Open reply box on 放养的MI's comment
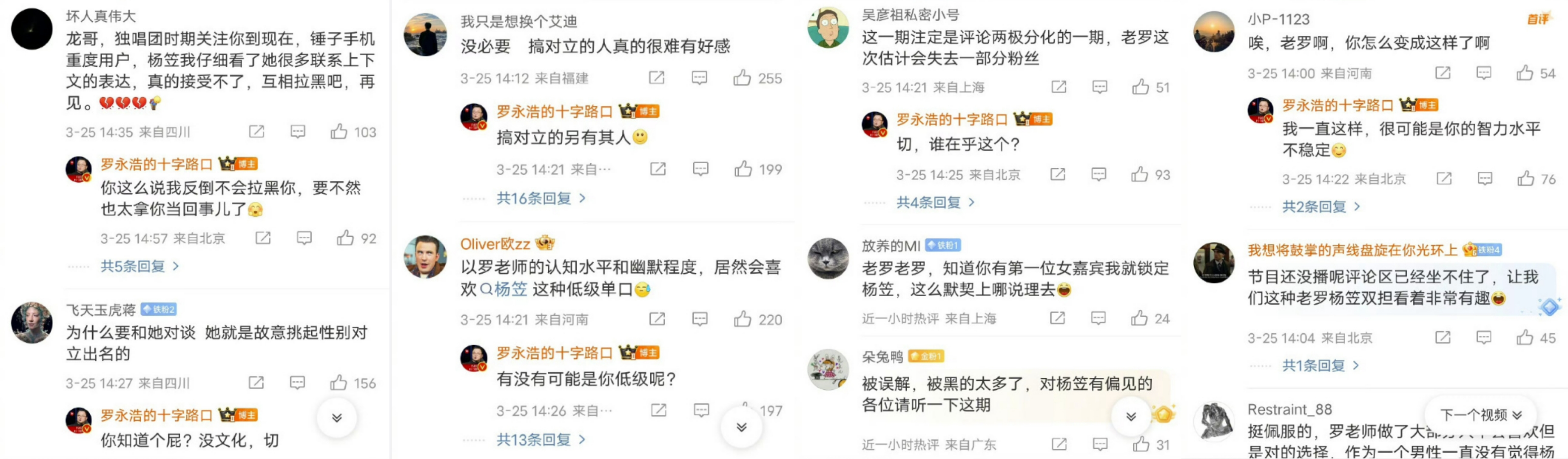Image resolution: width=1568 pixels, height=459 pixels. tap(1098, 318)
